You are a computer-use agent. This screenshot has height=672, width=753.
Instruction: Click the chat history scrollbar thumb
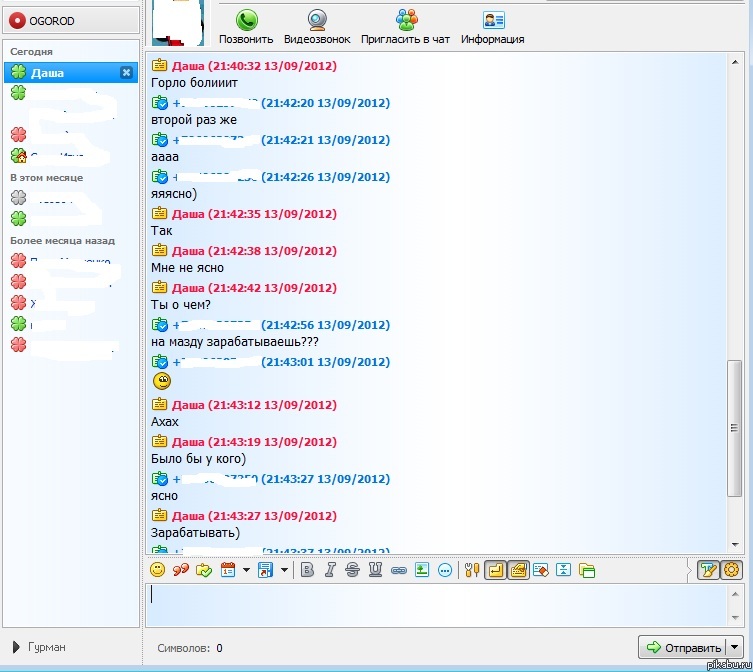734,428
